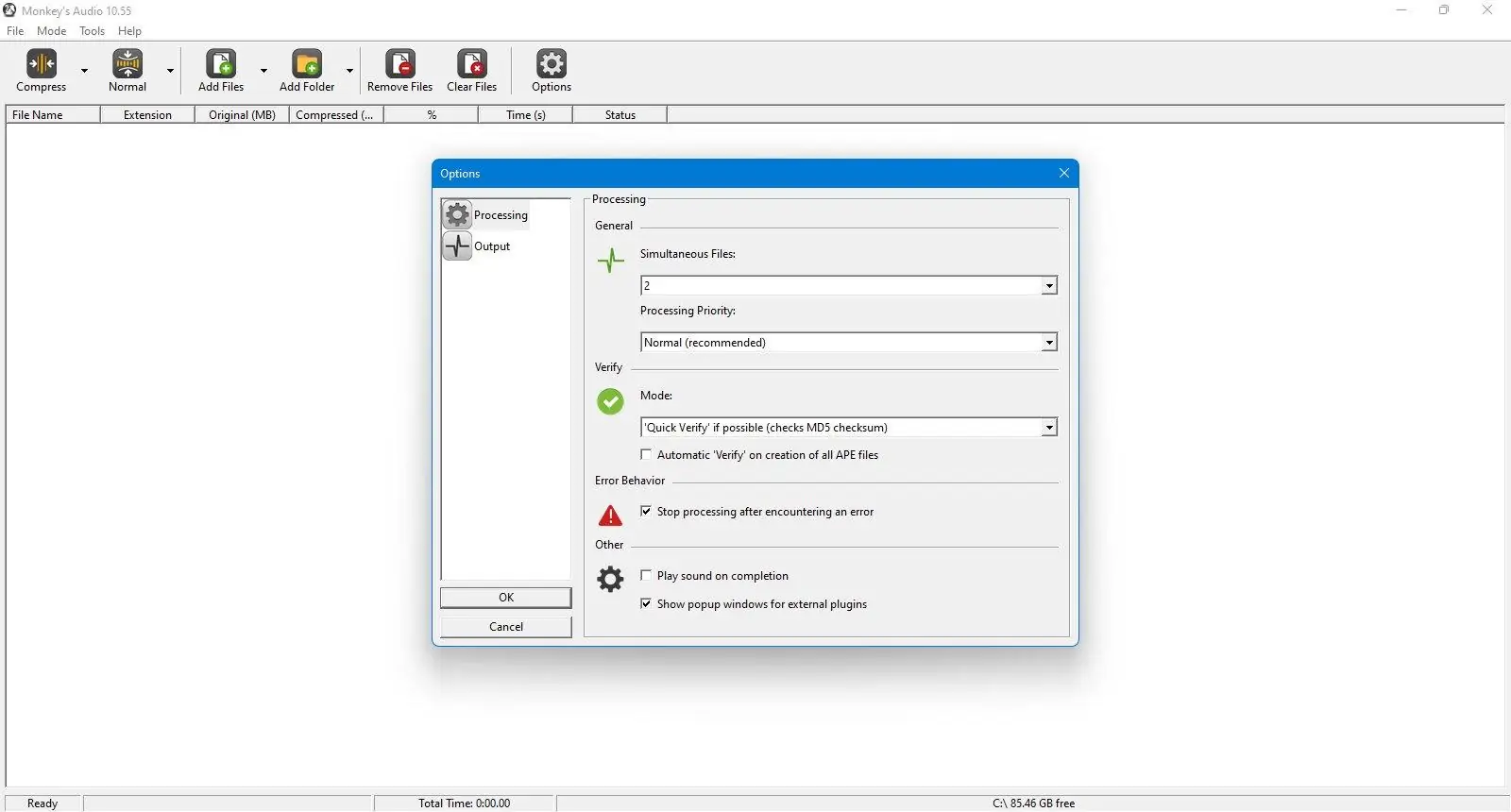The width and height of the screenshot is (1511, 812).
Task: Click the 'Processing Priority:' label
Action: coord(688,311)
